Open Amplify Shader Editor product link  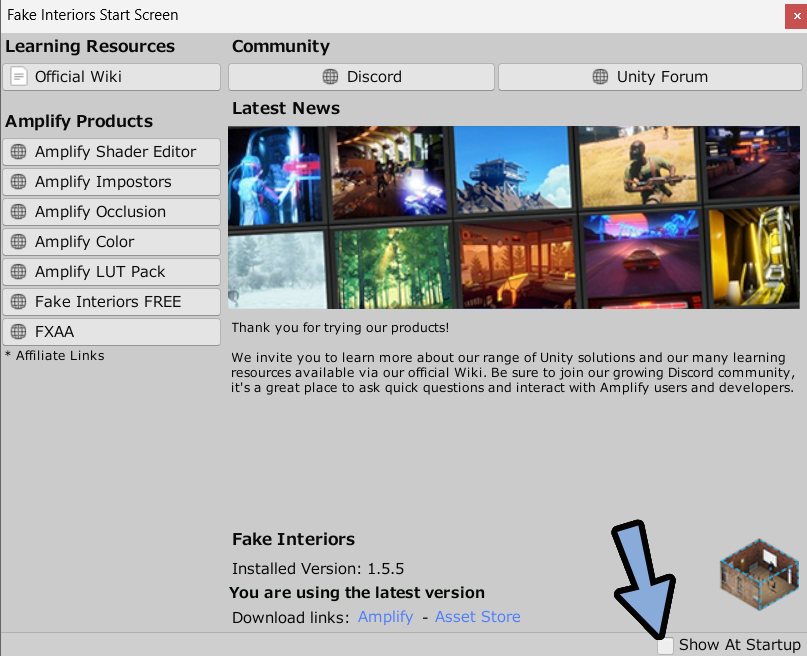[111, 152]
